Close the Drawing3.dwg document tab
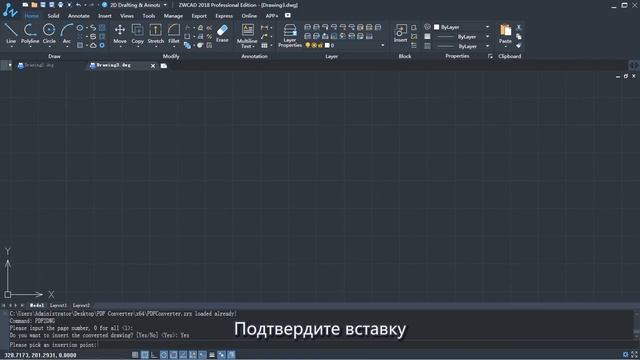This screenshot has width=640, height=360. pyautogui.click(x=153, y=66)
